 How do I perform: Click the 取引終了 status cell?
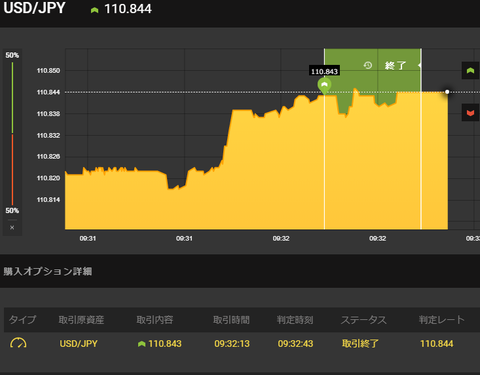pos(360,344)
